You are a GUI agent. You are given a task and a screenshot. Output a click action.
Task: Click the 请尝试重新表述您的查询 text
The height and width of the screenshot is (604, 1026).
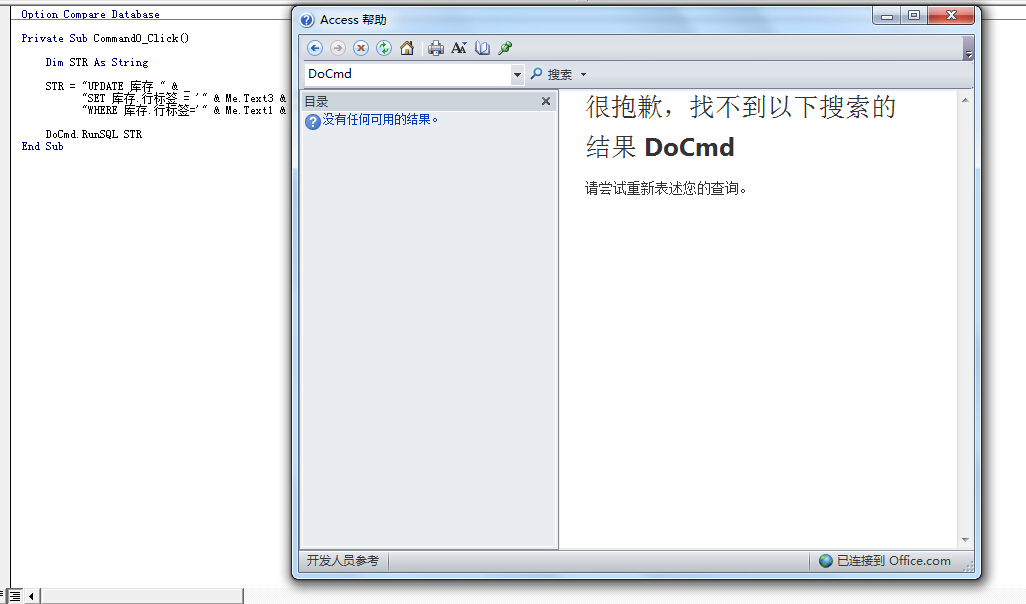665,188
